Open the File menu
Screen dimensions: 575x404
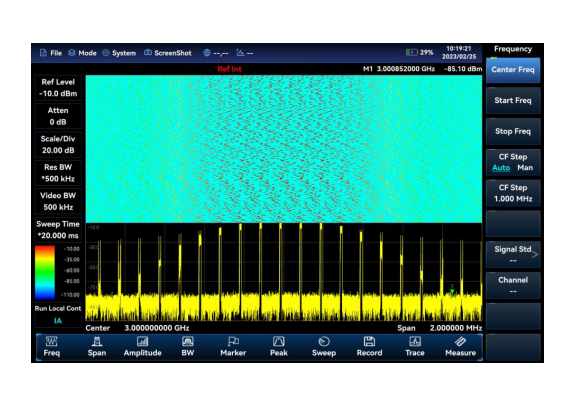point(51,53)
